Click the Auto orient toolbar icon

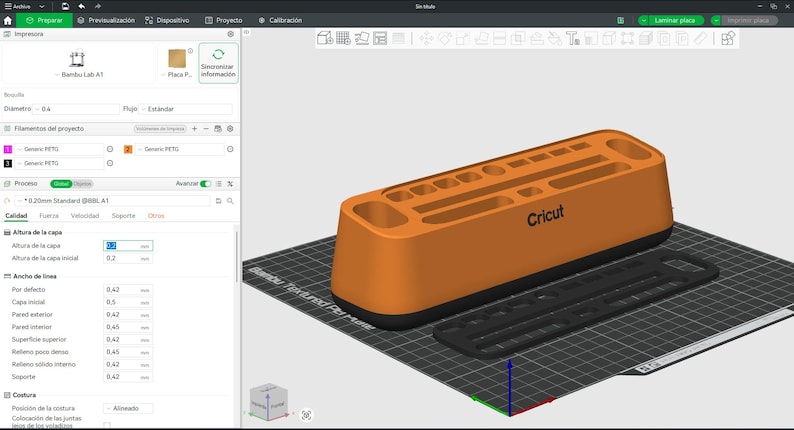click(x=362, y=38)
